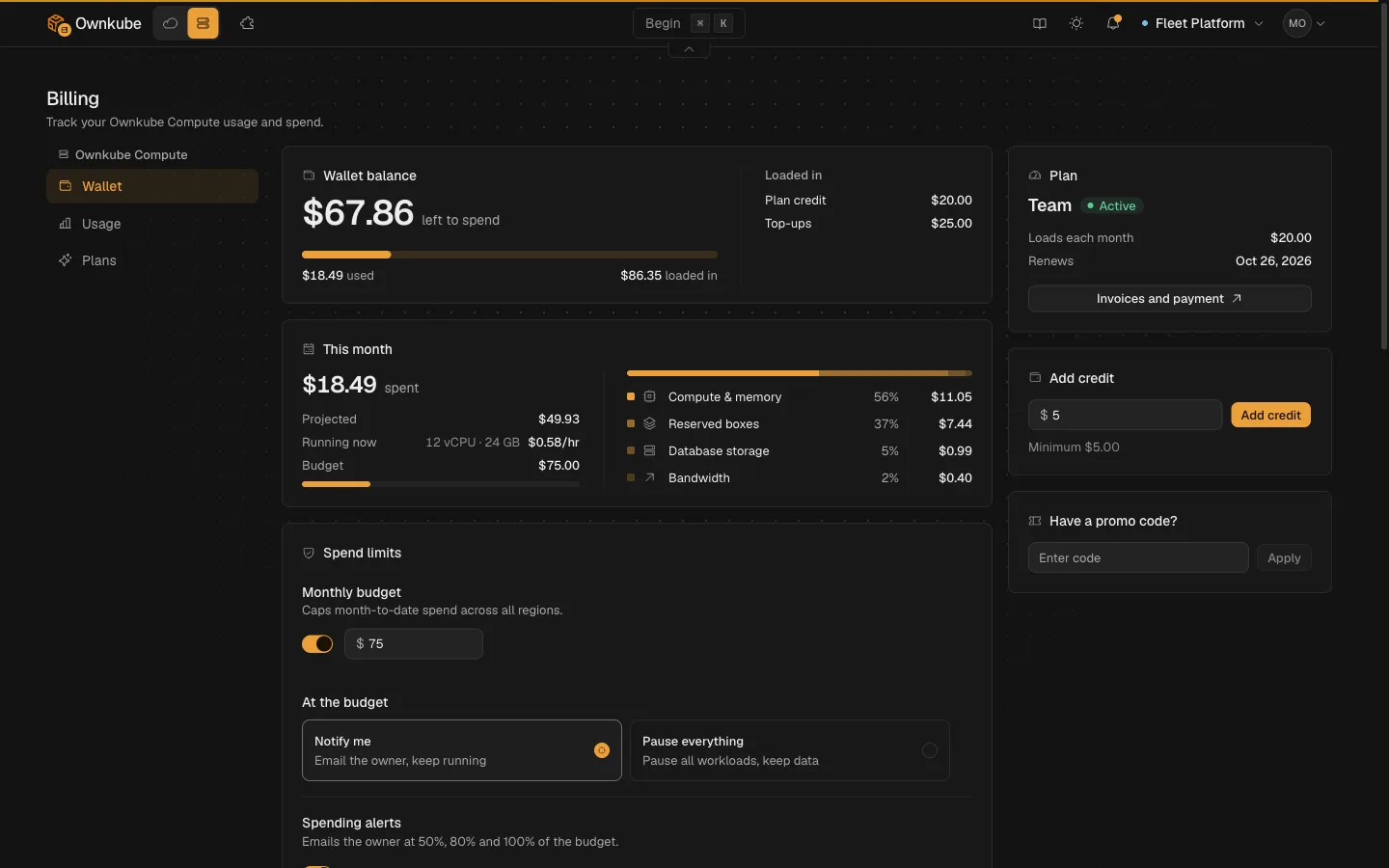Click the Add credit card icon
Screen dimensions: 1389x868
pyautogui.click(x=1035, y=378)
